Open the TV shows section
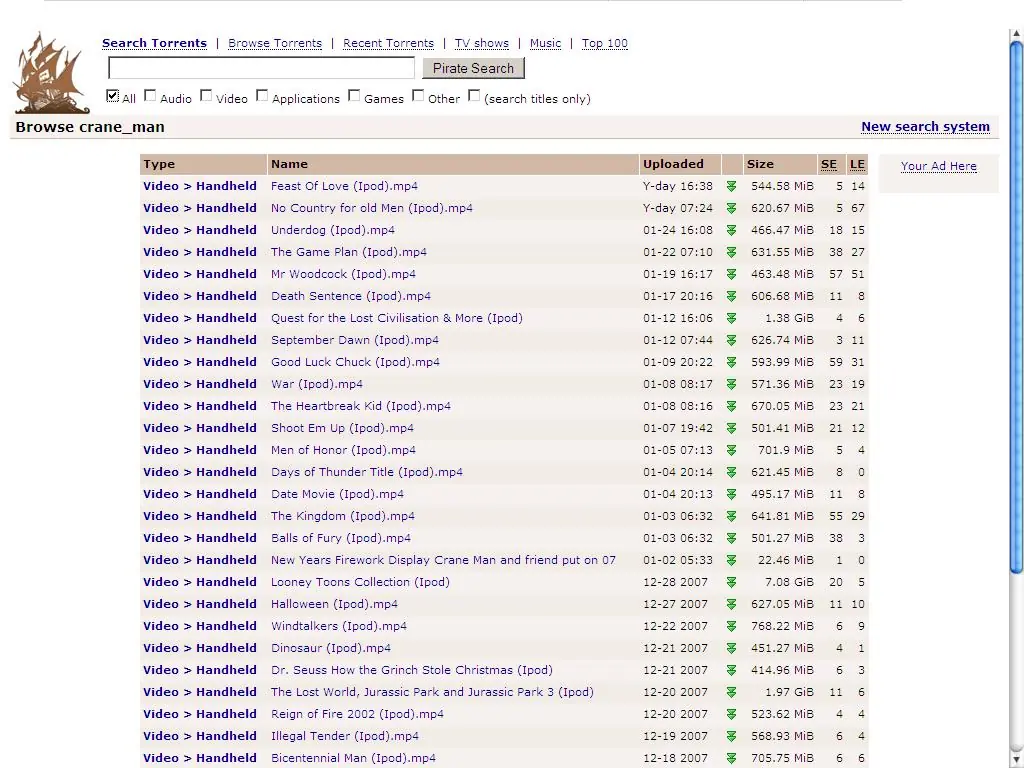 coord(482,43)
